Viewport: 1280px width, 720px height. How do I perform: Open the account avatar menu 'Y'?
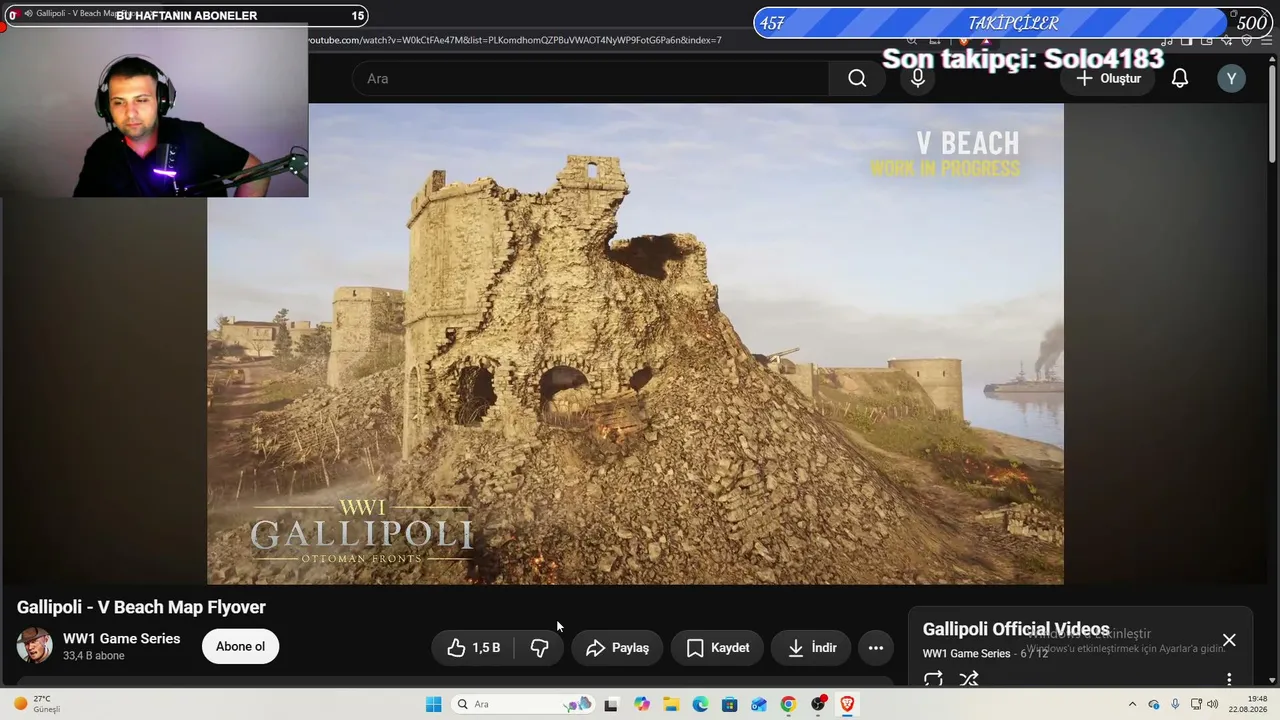(1231, 79)
